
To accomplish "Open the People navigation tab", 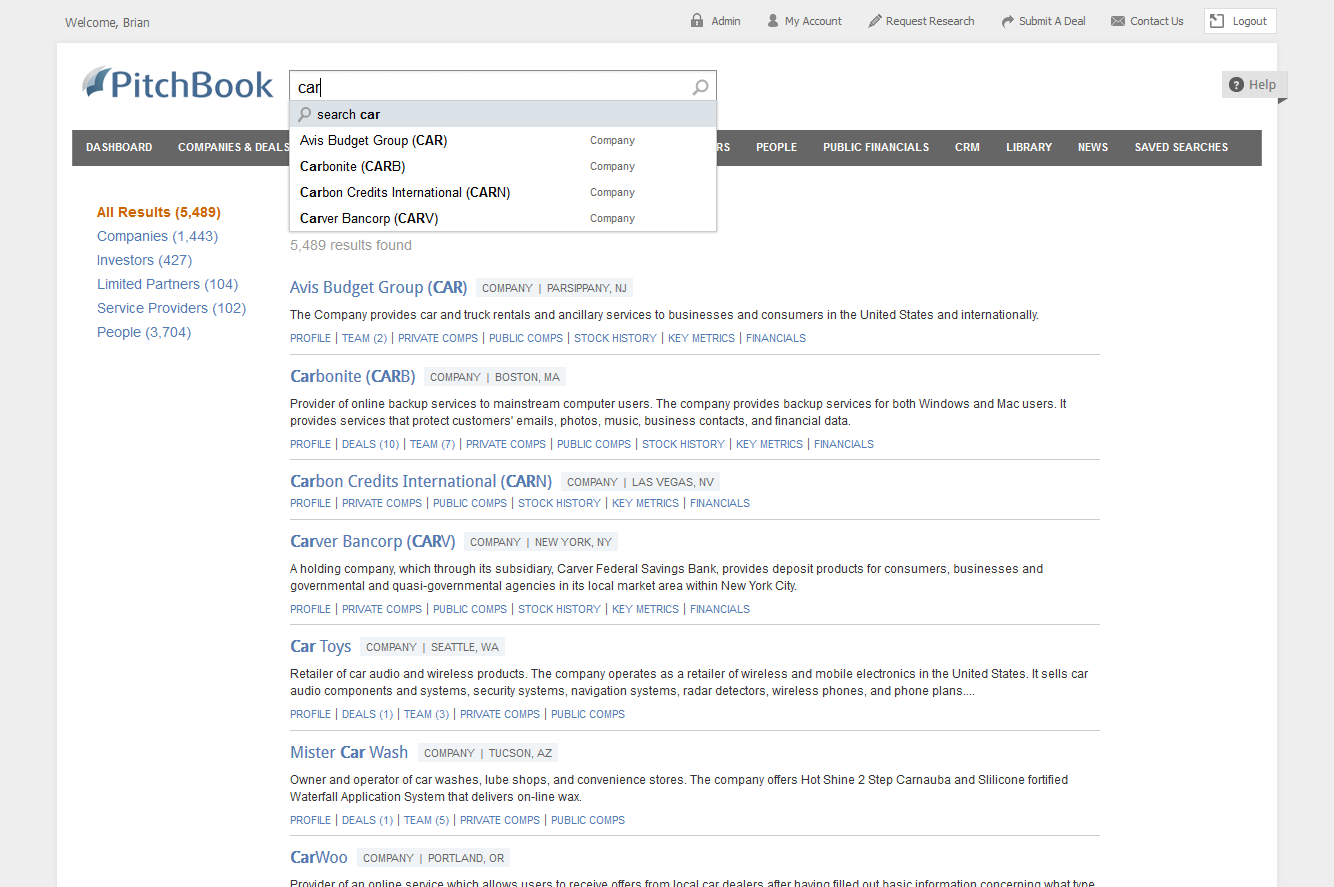I will click(776, 147).
